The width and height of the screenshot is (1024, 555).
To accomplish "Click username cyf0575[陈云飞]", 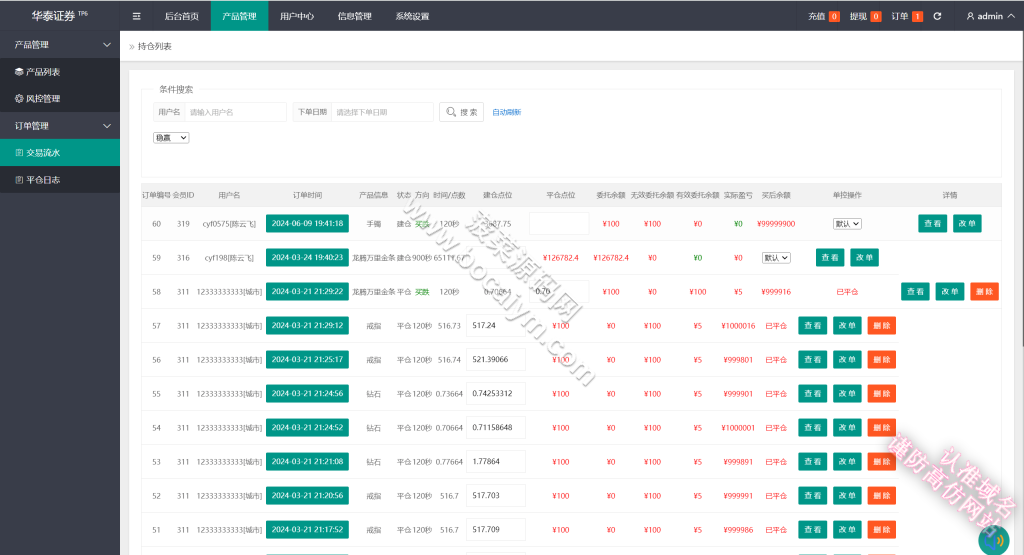I will click(x=229, y=224).
